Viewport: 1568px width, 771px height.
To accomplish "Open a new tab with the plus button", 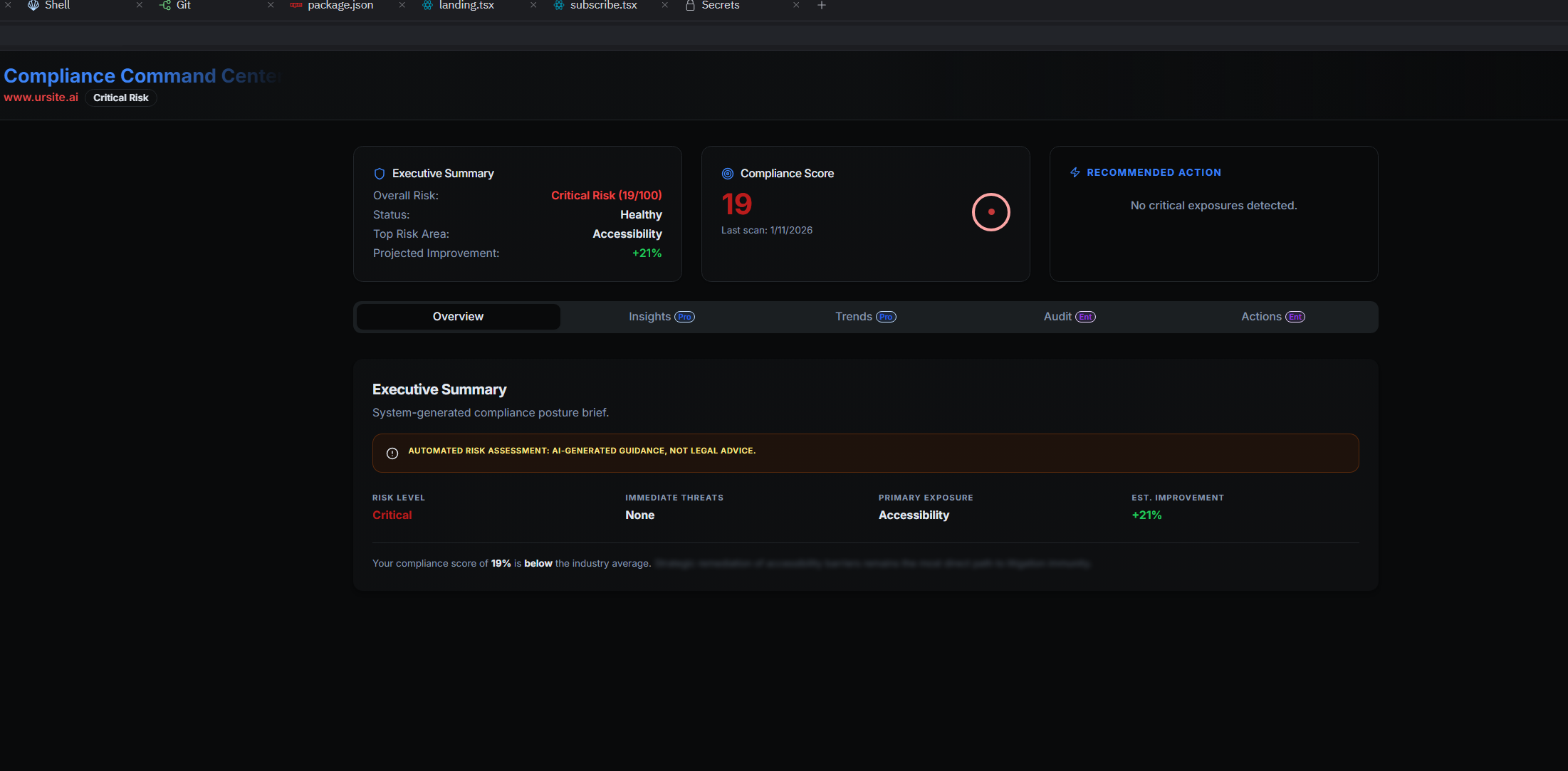I will [x=821, y=5].
